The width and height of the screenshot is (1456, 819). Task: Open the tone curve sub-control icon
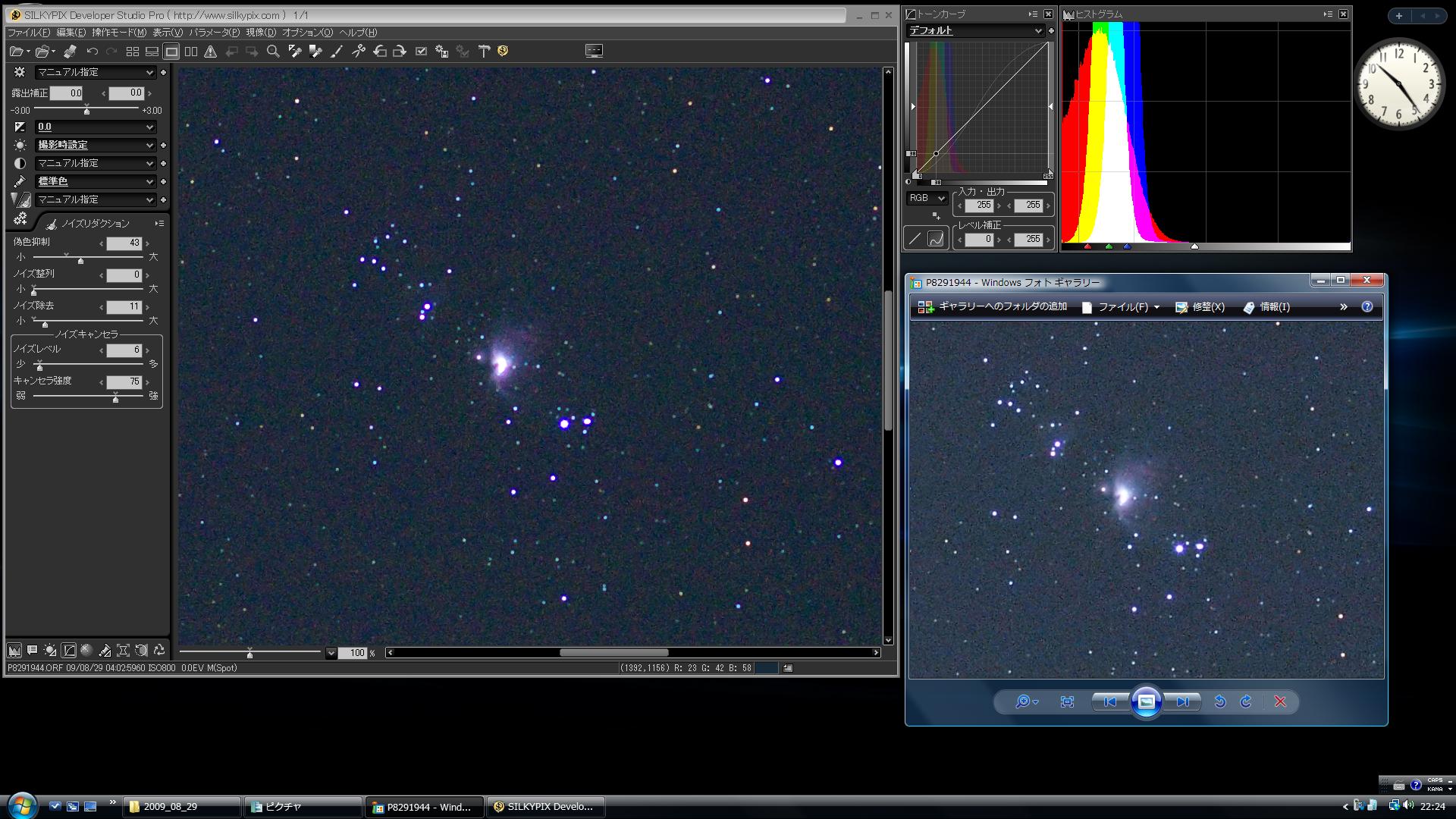(68, 651)
